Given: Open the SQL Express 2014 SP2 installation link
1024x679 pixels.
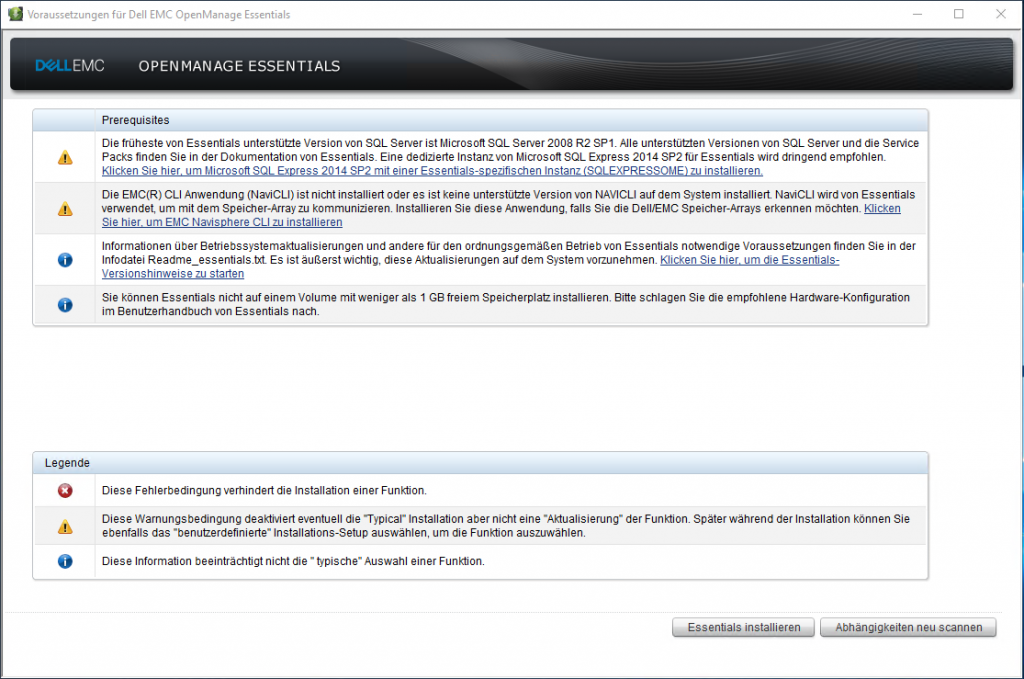Looking at the screenshot, I should coord(432,169).
